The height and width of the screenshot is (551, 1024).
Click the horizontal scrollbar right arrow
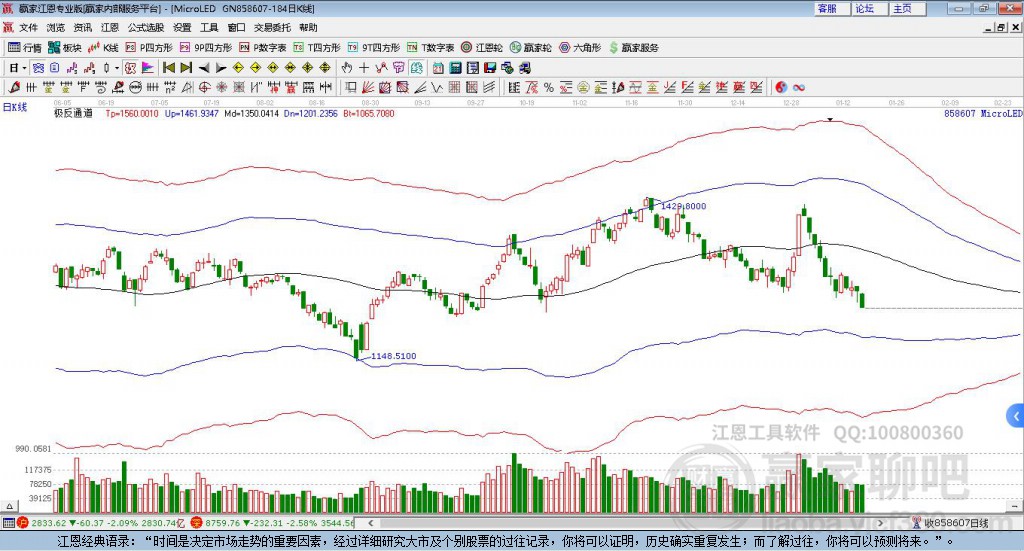coord(880,523)
